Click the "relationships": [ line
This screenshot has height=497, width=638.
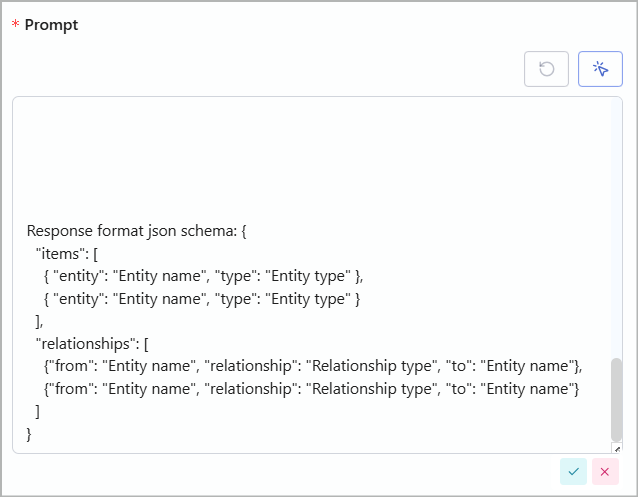[92, 344]
